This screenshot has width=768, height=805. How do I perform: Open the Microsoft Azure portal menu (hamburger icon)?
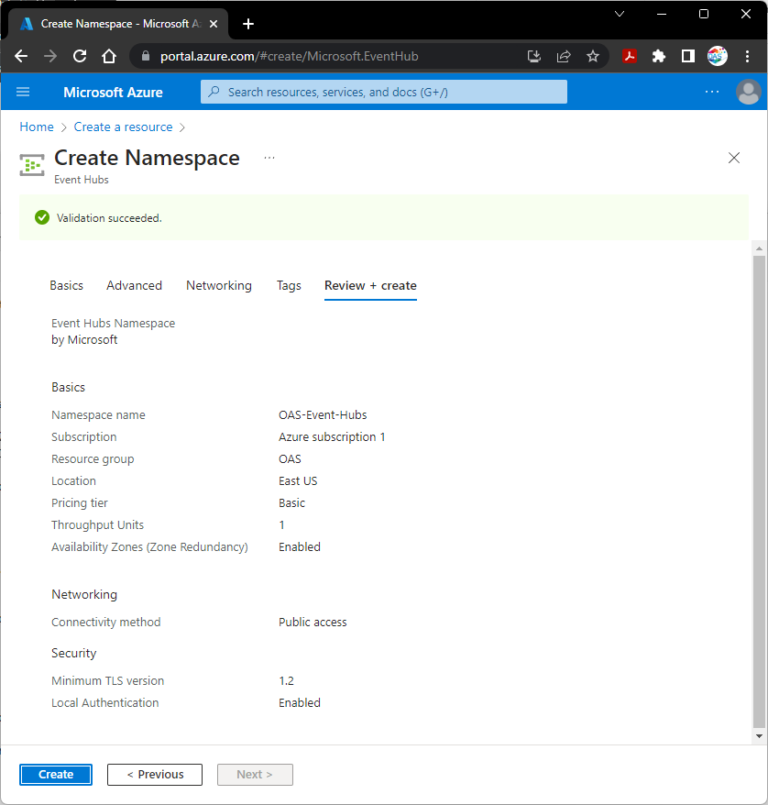tap(23, 91)
